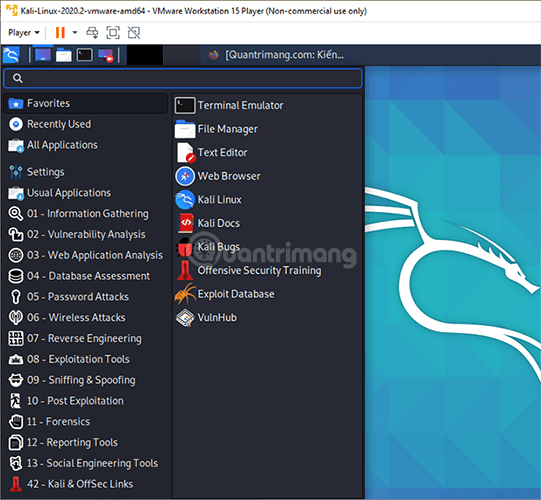Click the VulnHub icon
The width and height of the screenshot is (541, 500).
185,317
